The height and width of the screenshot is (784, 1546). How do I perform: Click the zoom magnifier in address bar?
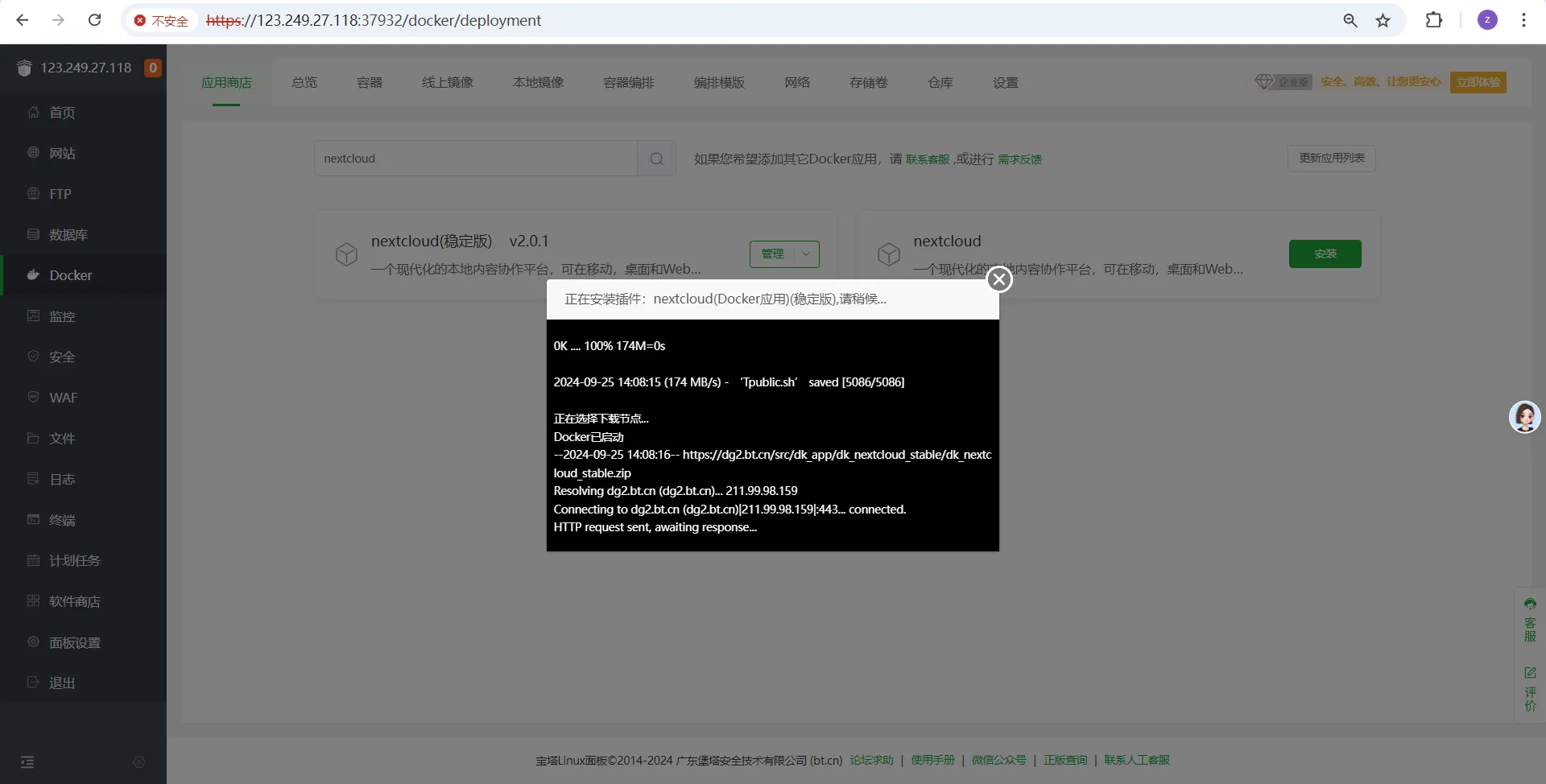(x=1350, y=20)
